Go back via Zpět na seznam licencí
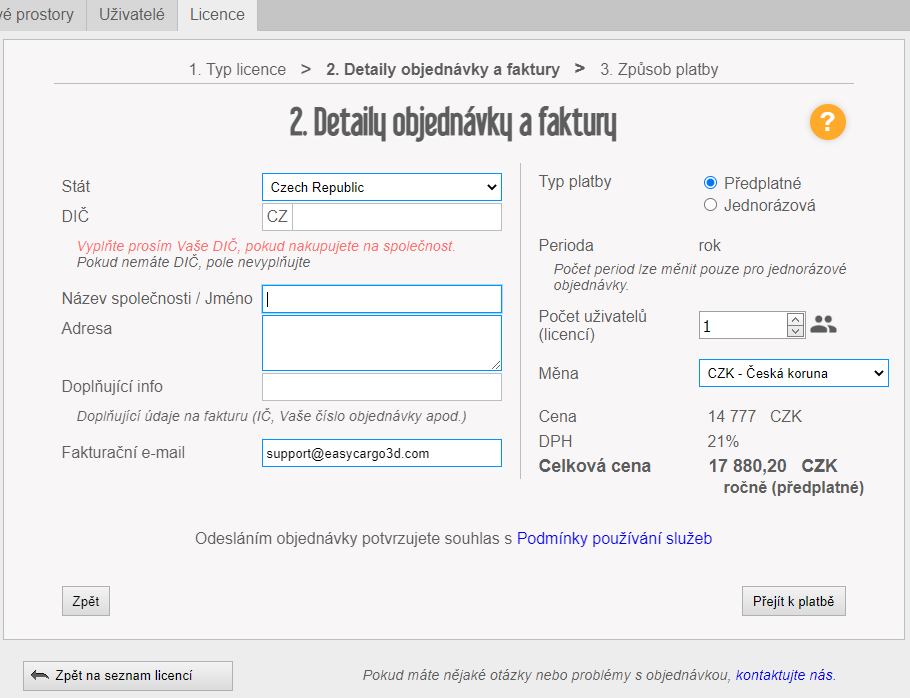 click(x=128, y=675)
